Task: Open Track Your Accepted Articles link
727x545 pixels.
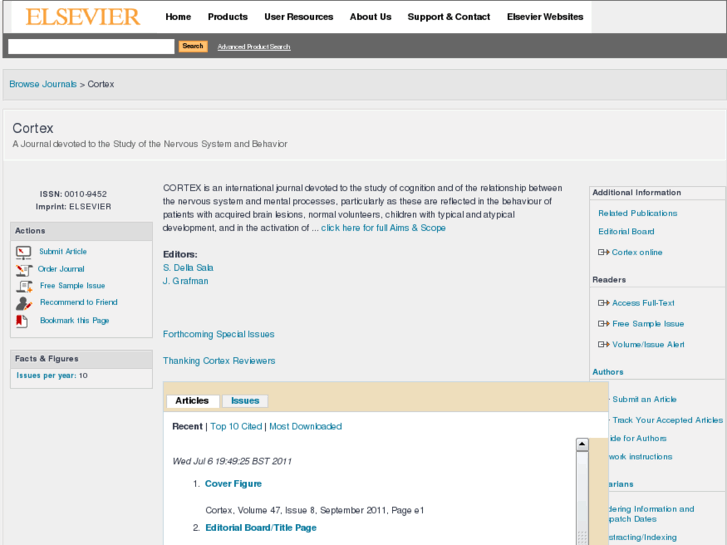Action: [x=668, y=420]
